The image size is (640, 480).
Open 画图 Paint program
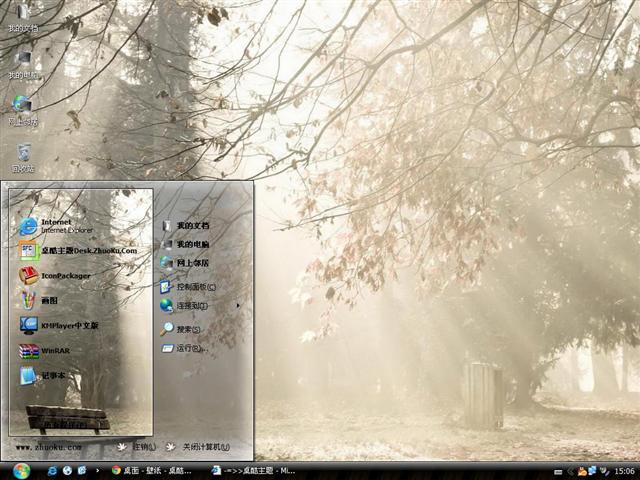click(x=38, y=301)
